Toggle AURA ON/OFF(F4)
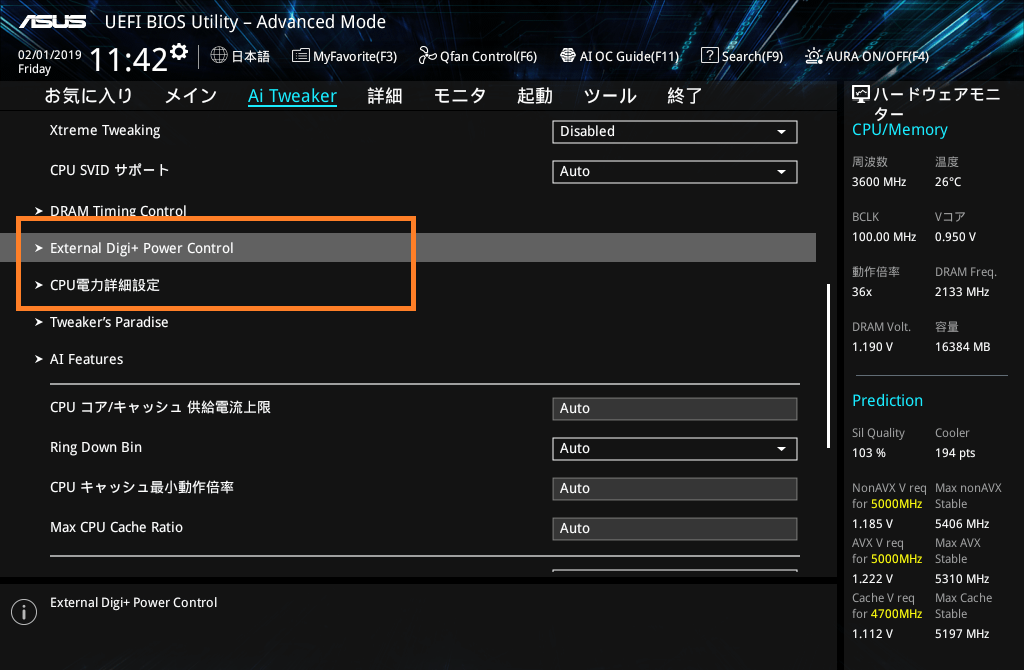The image size is (1024, 670). [867, 56]
